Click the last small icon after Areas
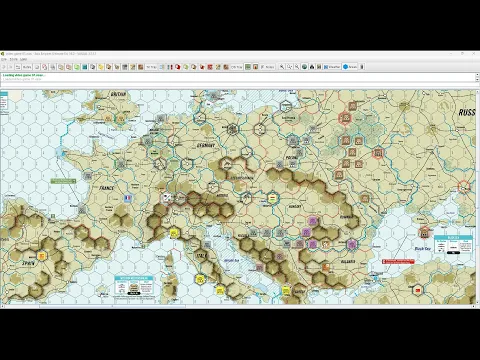Viewport: 480px width, 360px height. 362,67
